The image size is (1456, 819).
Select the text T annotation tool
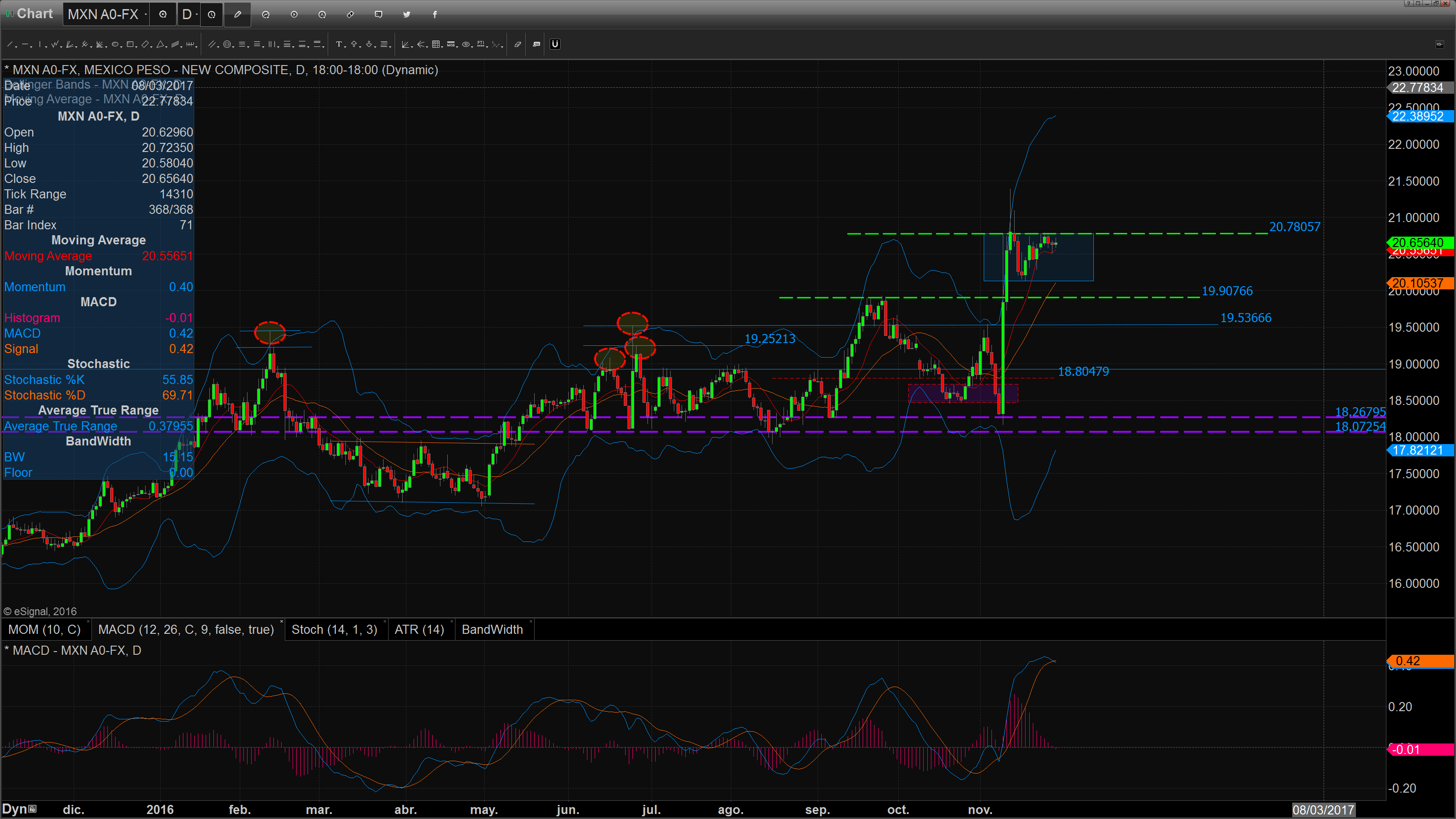point(339,44)
